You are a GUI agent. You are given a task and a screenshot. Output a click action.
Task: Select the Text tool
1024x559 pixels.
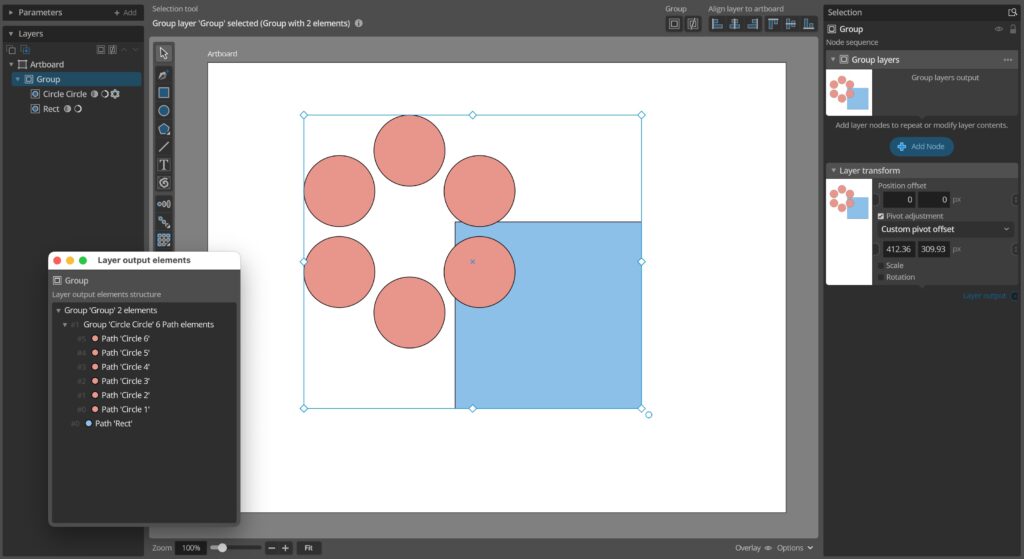(x=164, y=165)
